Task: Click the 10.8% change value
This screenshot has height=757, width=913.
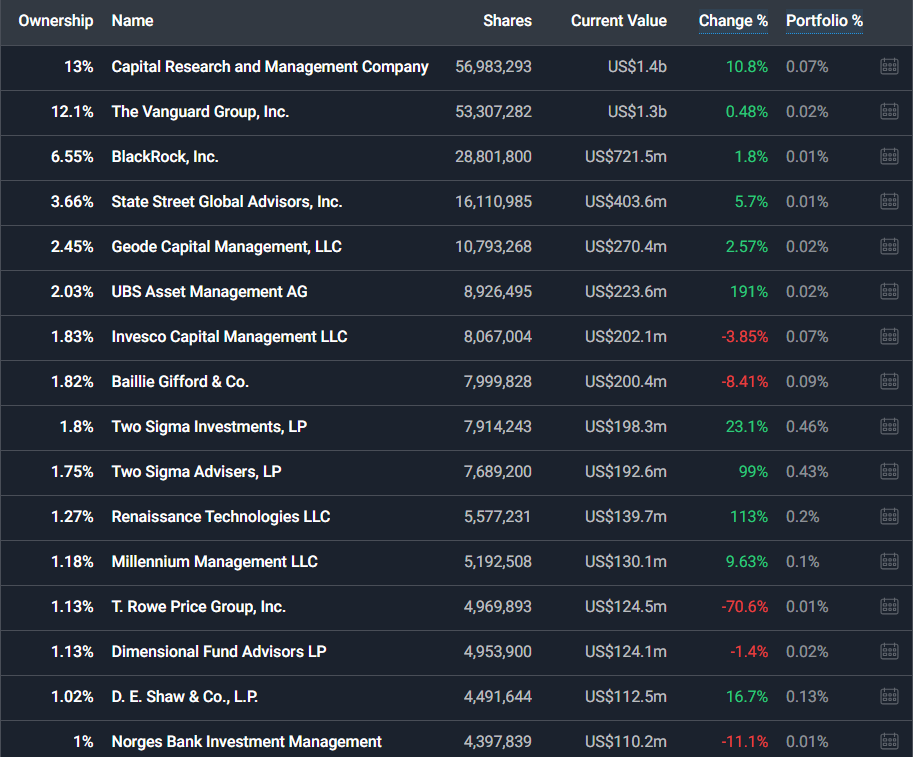Action: point(746,67)
